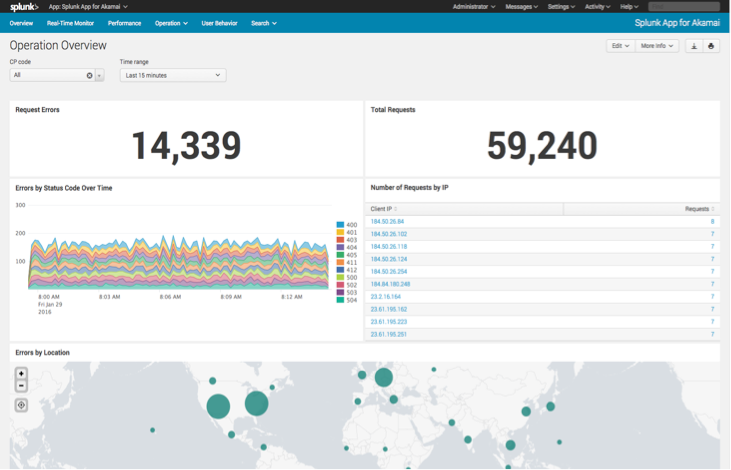The width and height of the screenshot is (731, 470).
Task: Open the Operation menu
Action: pyautogui.click(x=171, y=23)
